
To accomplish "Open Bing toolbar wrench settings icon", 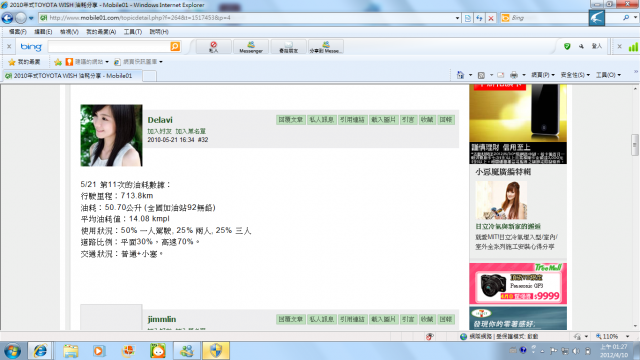I will point(581,47).
